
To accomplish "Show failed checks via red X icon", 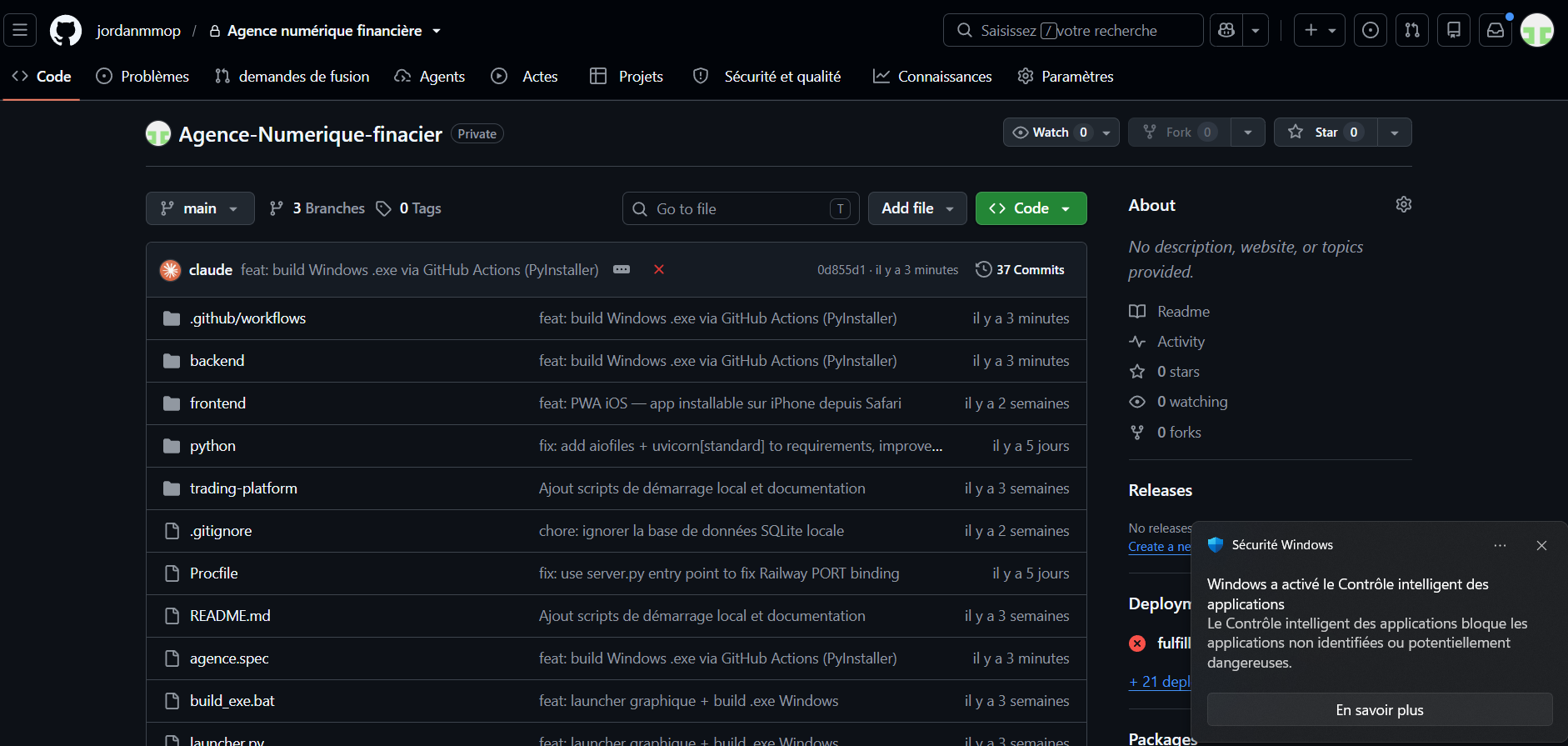I will point(659,269).
